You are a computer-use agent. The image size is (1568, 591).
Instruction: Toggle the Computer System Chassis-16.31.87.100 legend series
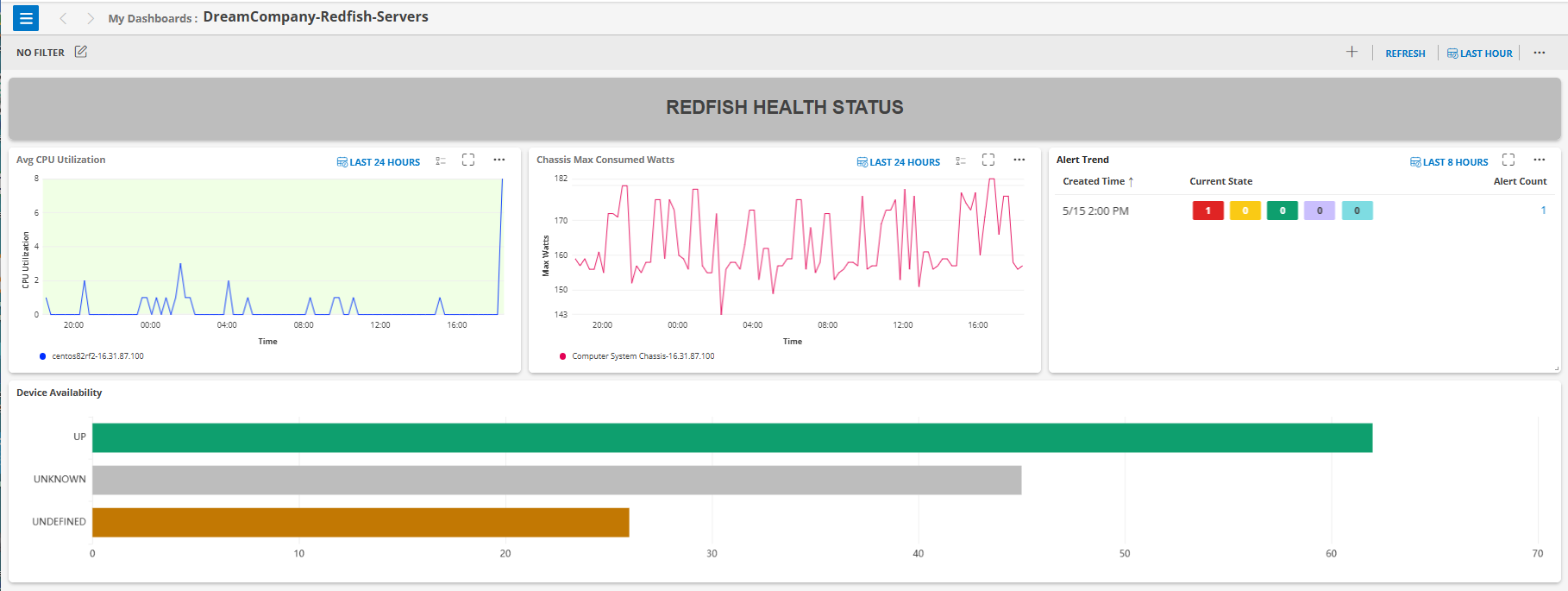637,355
